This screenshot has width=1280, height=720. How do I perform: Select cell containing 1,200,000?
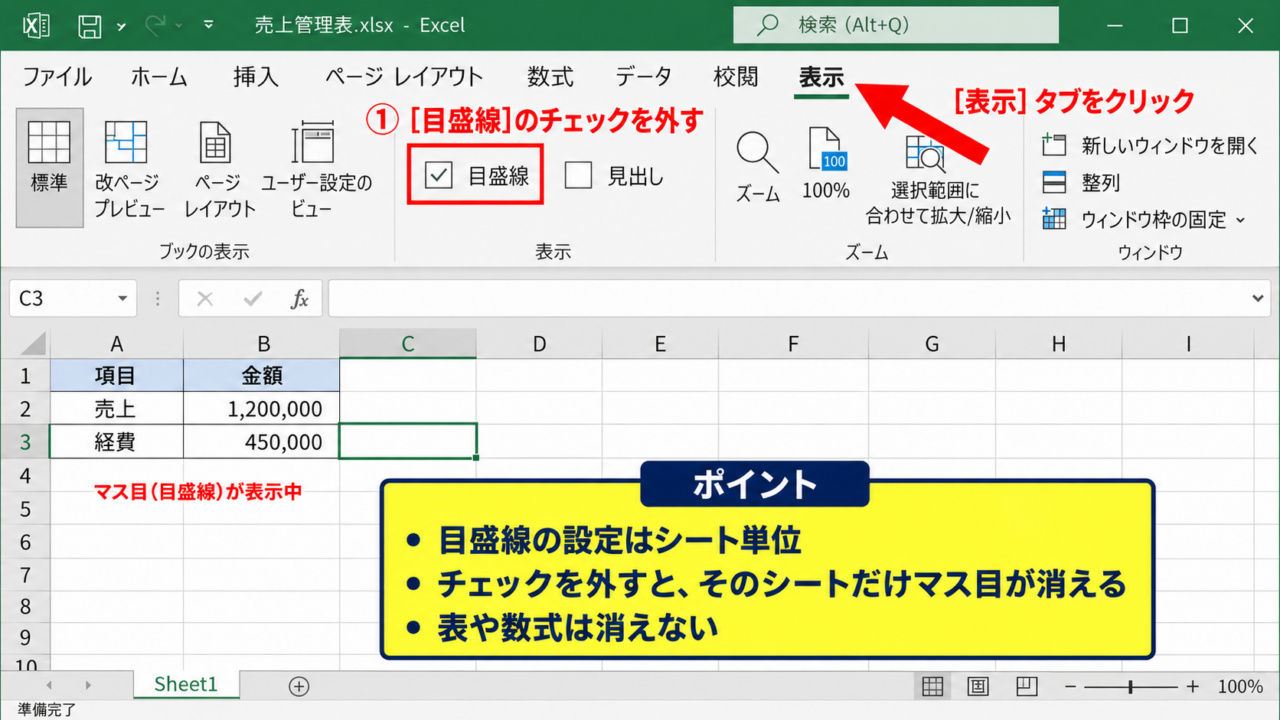pos(262,408)
